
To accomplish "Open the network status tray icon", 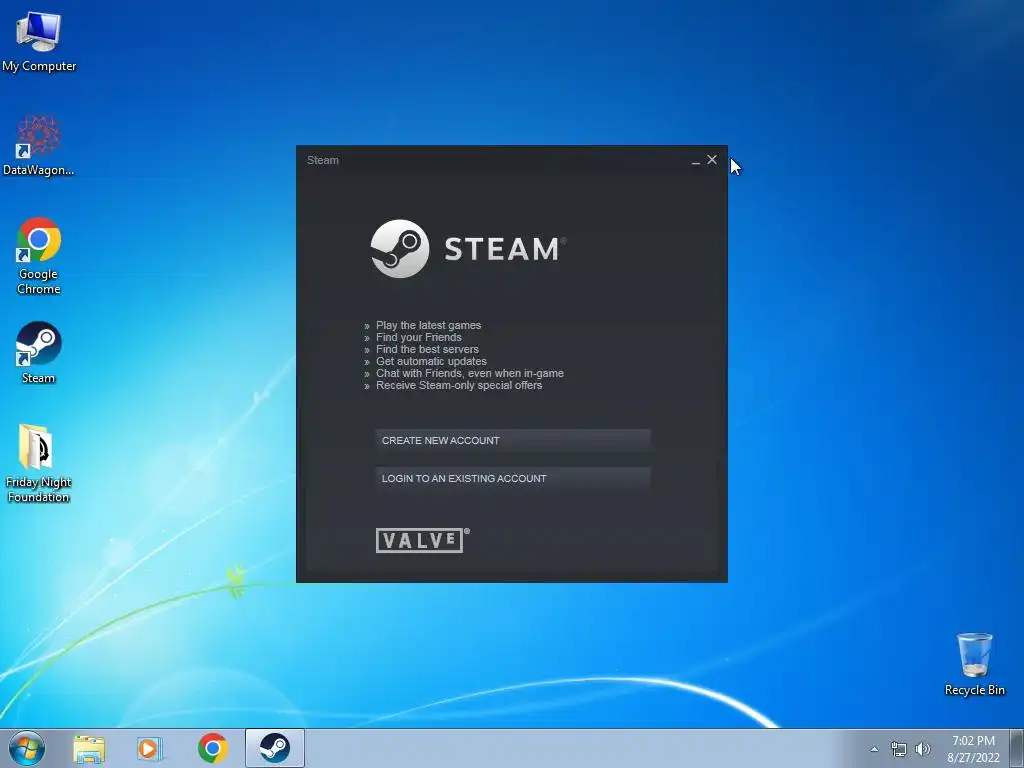I will pos(899,749).
